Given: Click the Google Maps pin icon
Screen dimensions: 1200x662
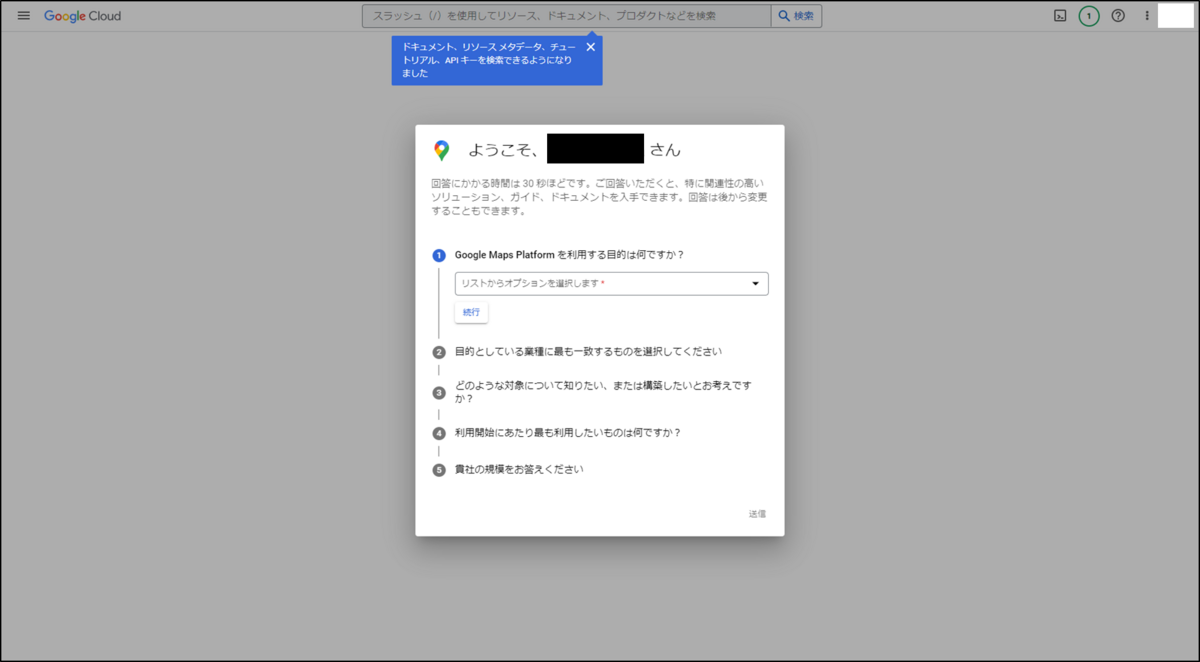Looking at the screenshot, I should [441, 151].
